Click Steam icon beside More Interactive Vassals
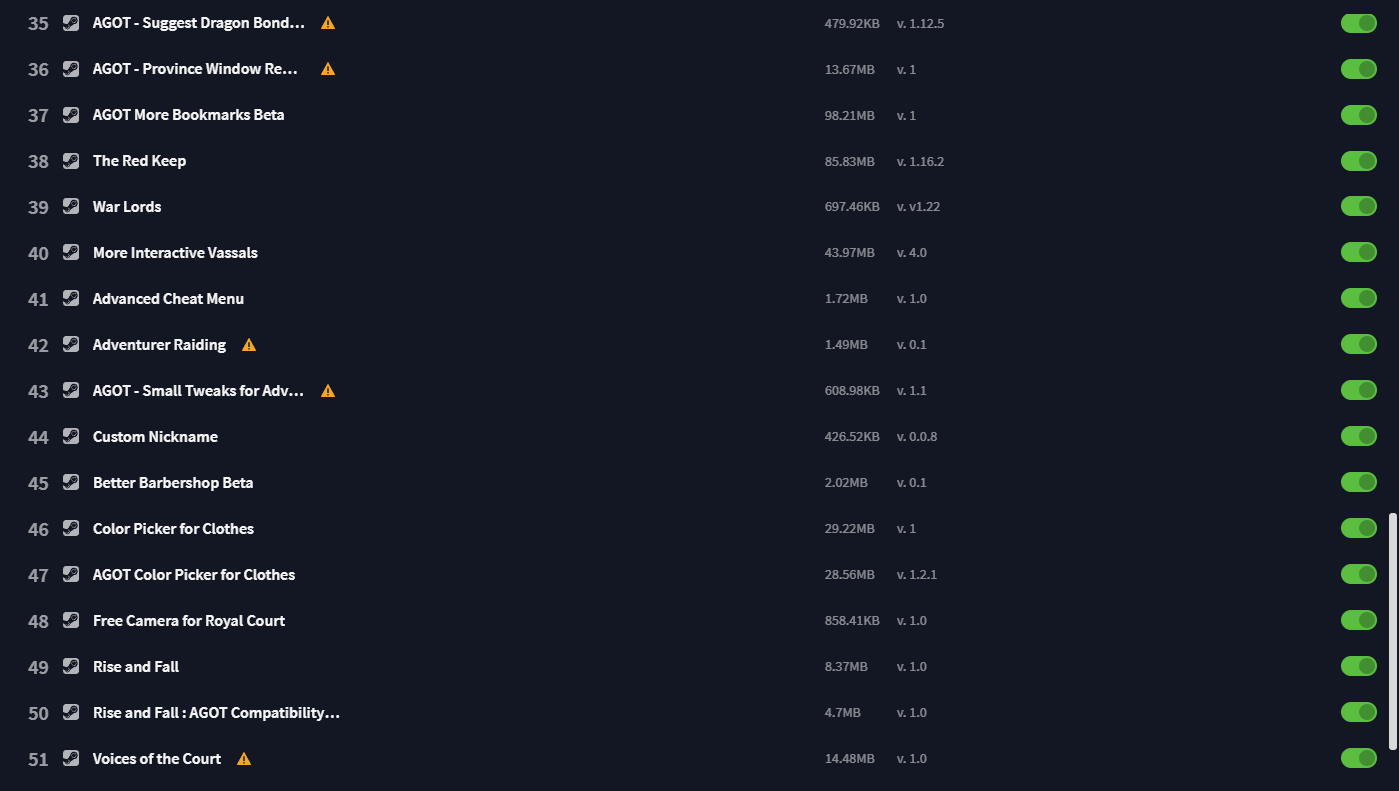Viewport: 1399px width, 791px height. 71,252
